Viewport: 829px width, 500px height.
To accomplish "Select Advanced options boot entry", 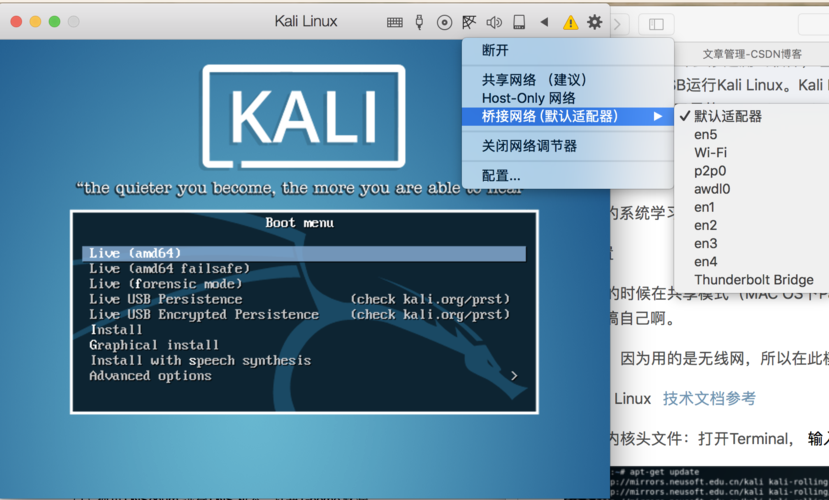I will pyautogui.click(x=150, y=376).
